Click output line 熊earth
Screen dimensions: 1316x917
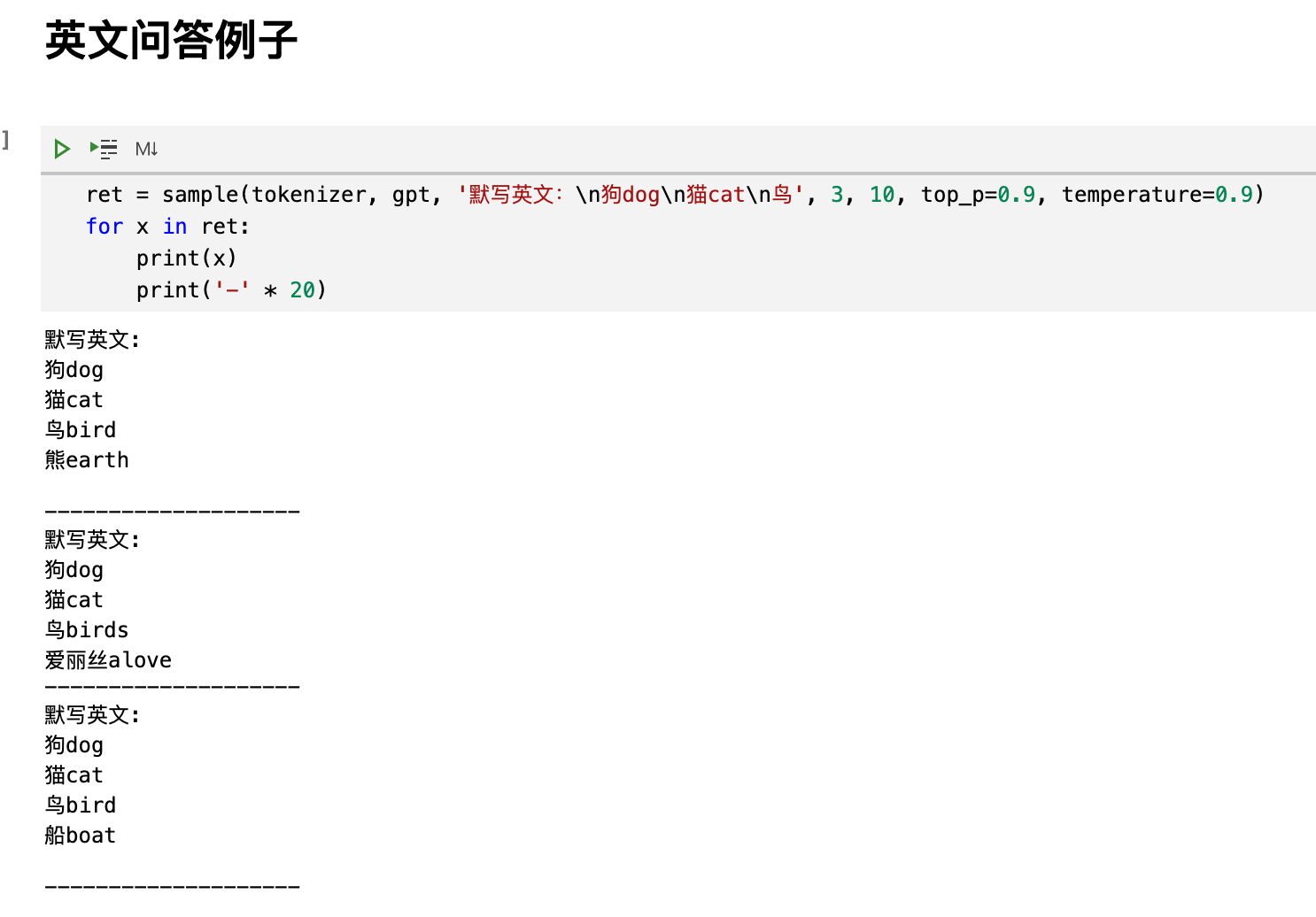tap(87, 460)
